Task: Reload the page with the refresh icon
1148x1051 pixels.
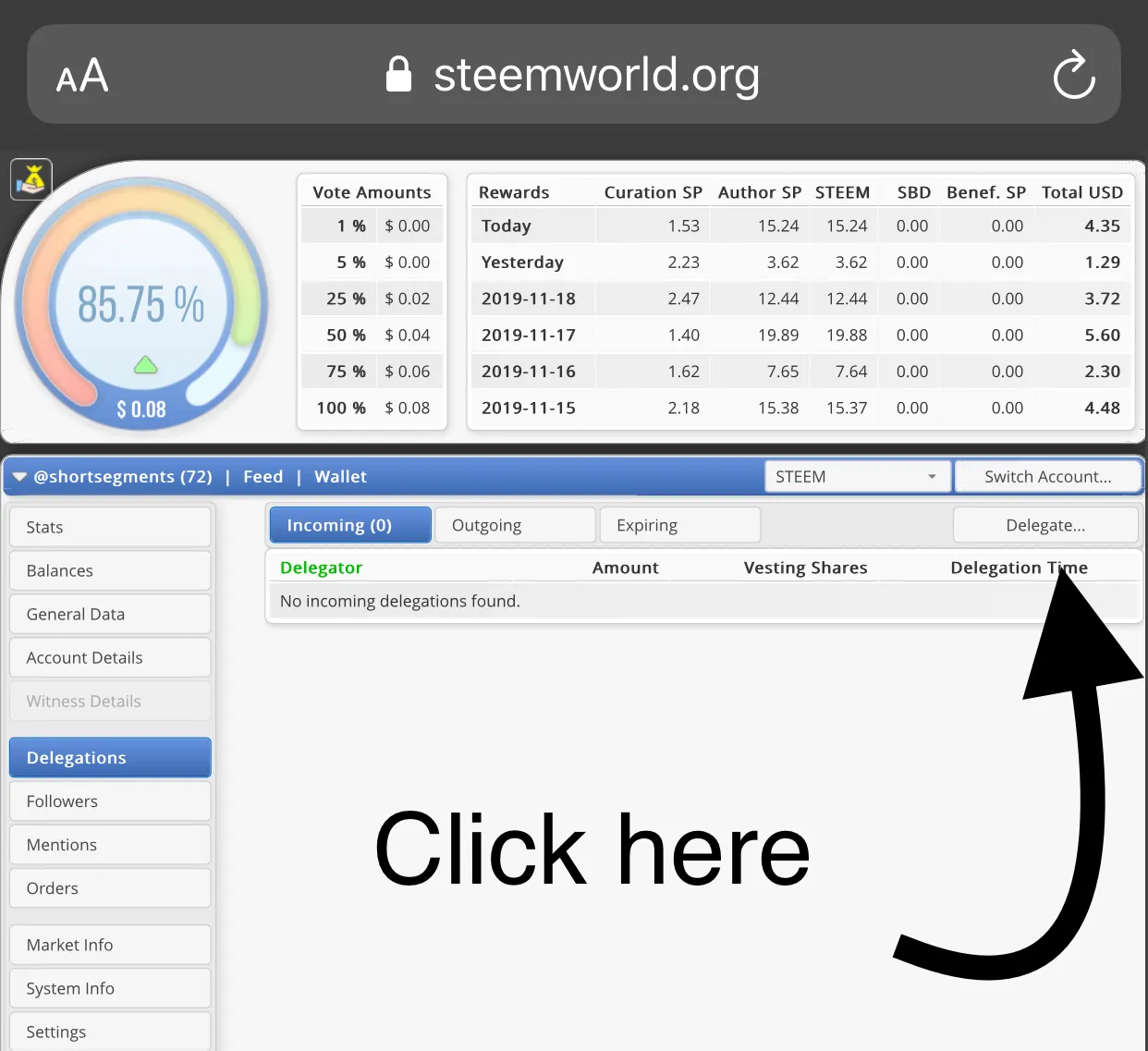Action: (x=1074, y=75)
